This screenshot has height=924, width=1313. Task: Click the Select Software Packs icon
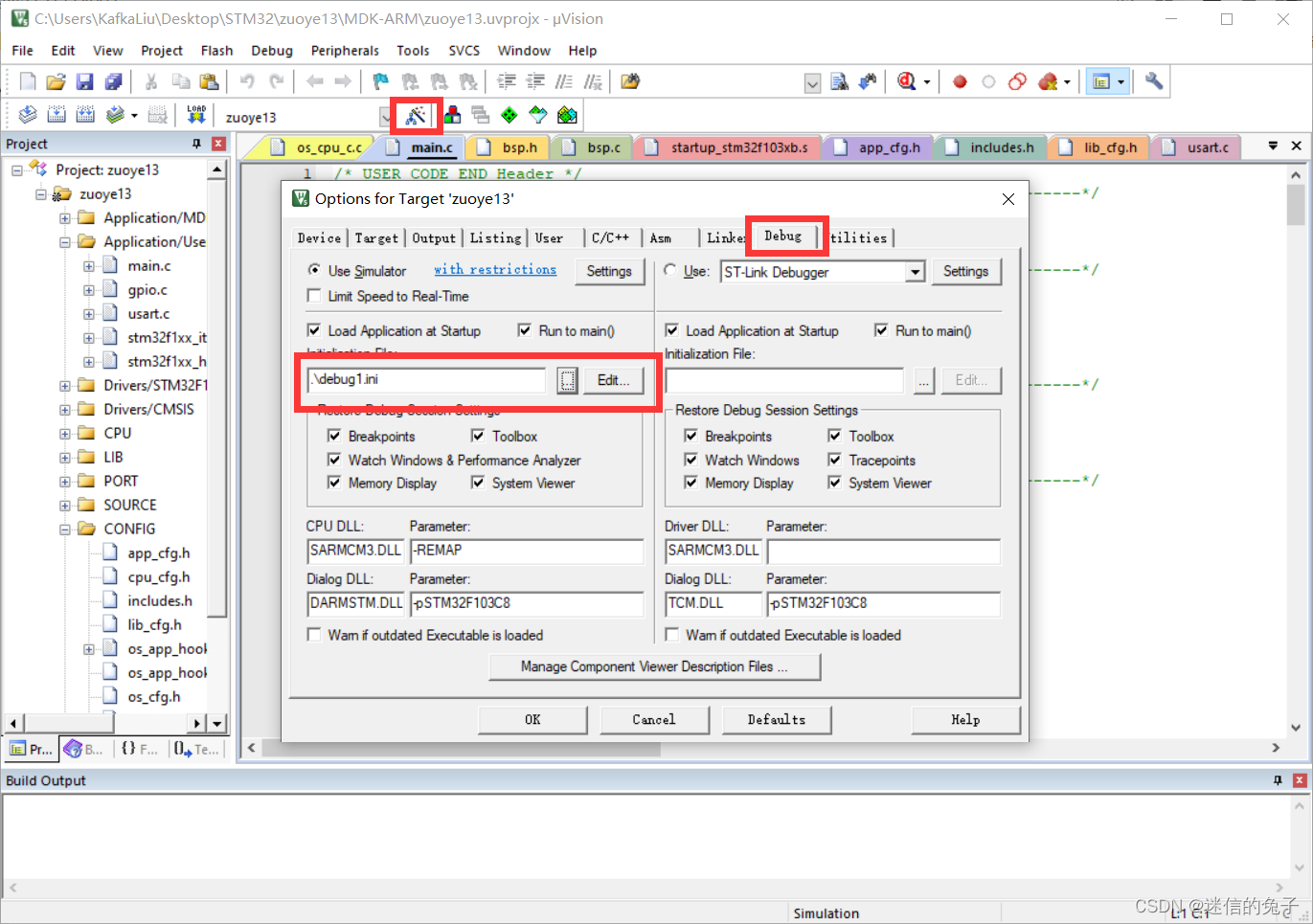click(538, 116)
